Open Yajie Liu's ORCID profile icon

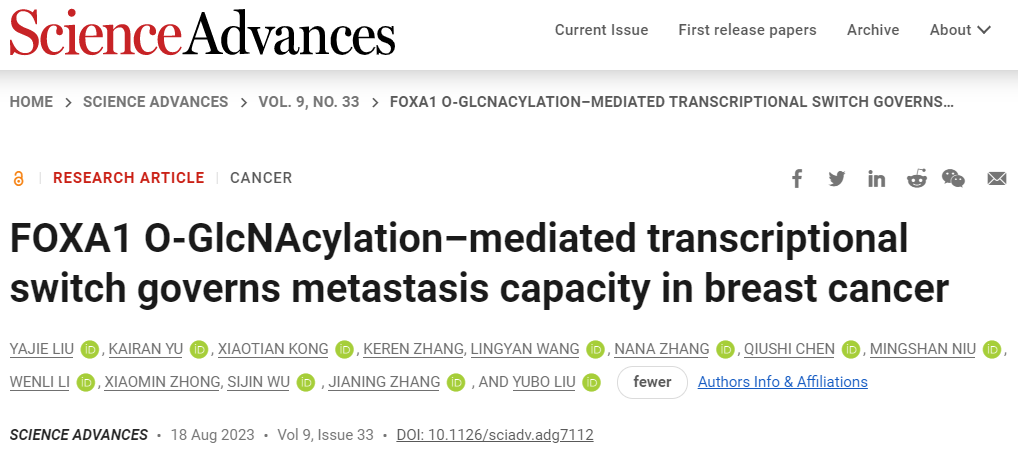91,349
